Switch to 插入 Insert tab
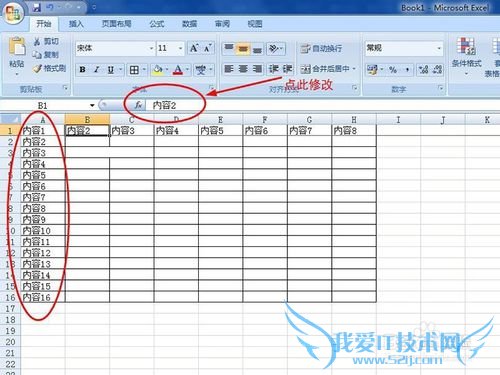 76,24
